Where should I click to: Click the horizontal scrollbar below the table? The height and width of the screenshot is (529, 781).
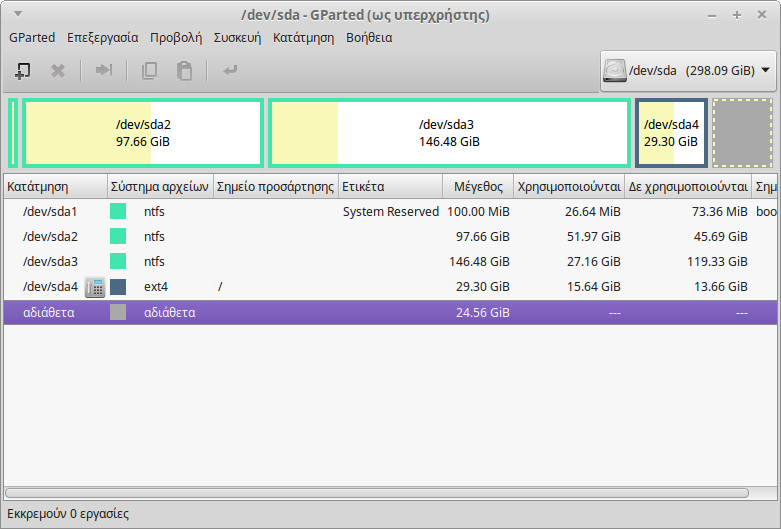tap(377, 493)
